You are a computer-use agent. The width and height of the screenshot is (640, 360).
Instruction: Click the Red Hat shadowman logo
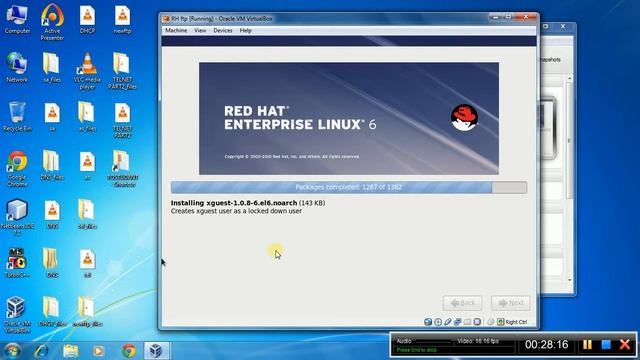[464, 118]
